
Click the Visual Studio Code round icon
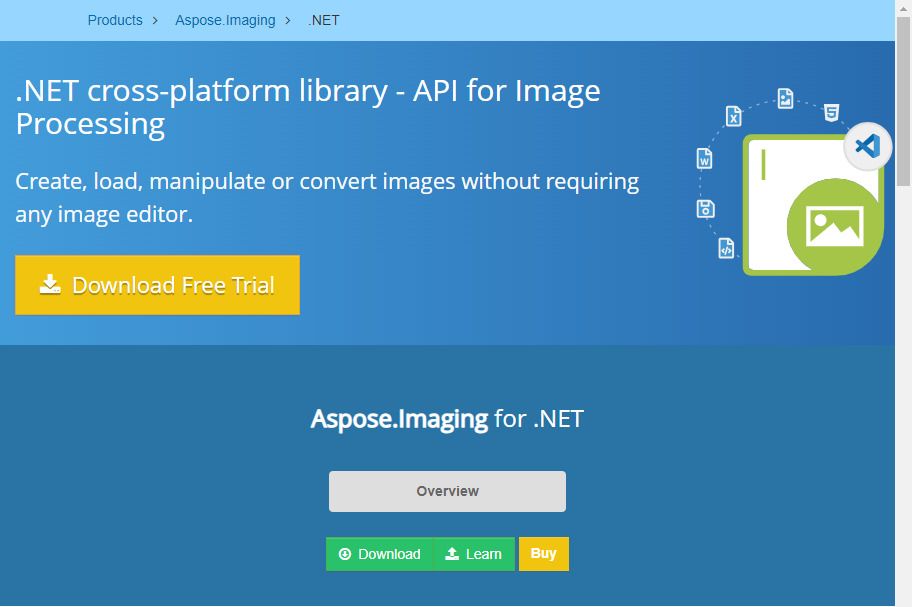868,146
